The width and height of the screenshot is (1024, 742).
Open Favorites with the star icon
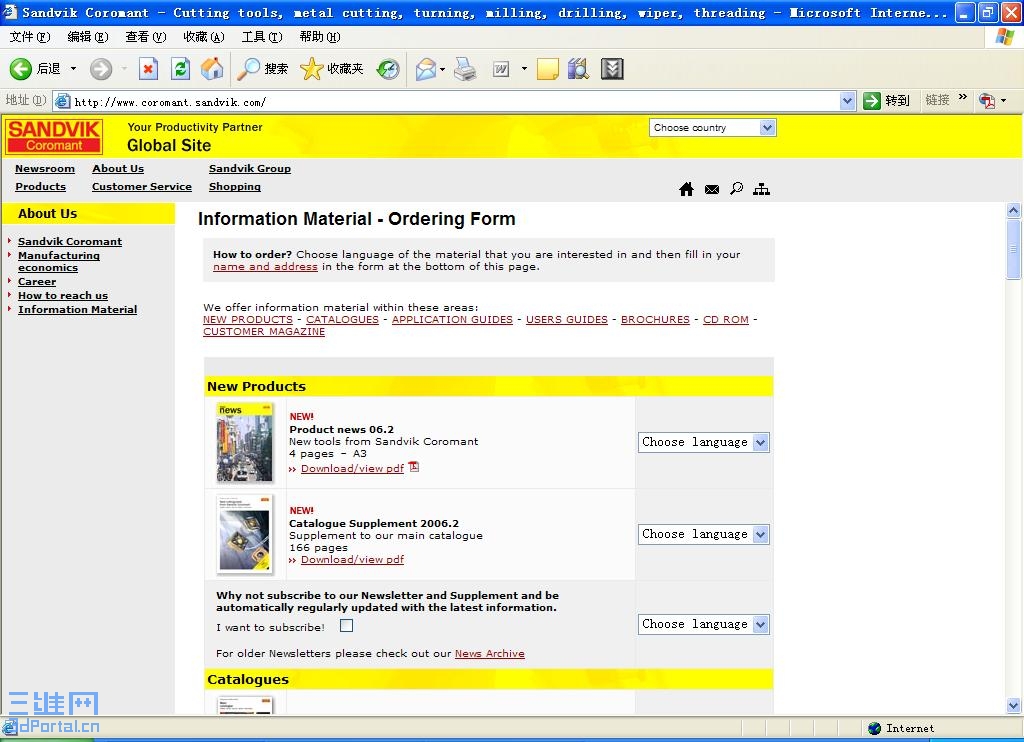click(332, 69)
